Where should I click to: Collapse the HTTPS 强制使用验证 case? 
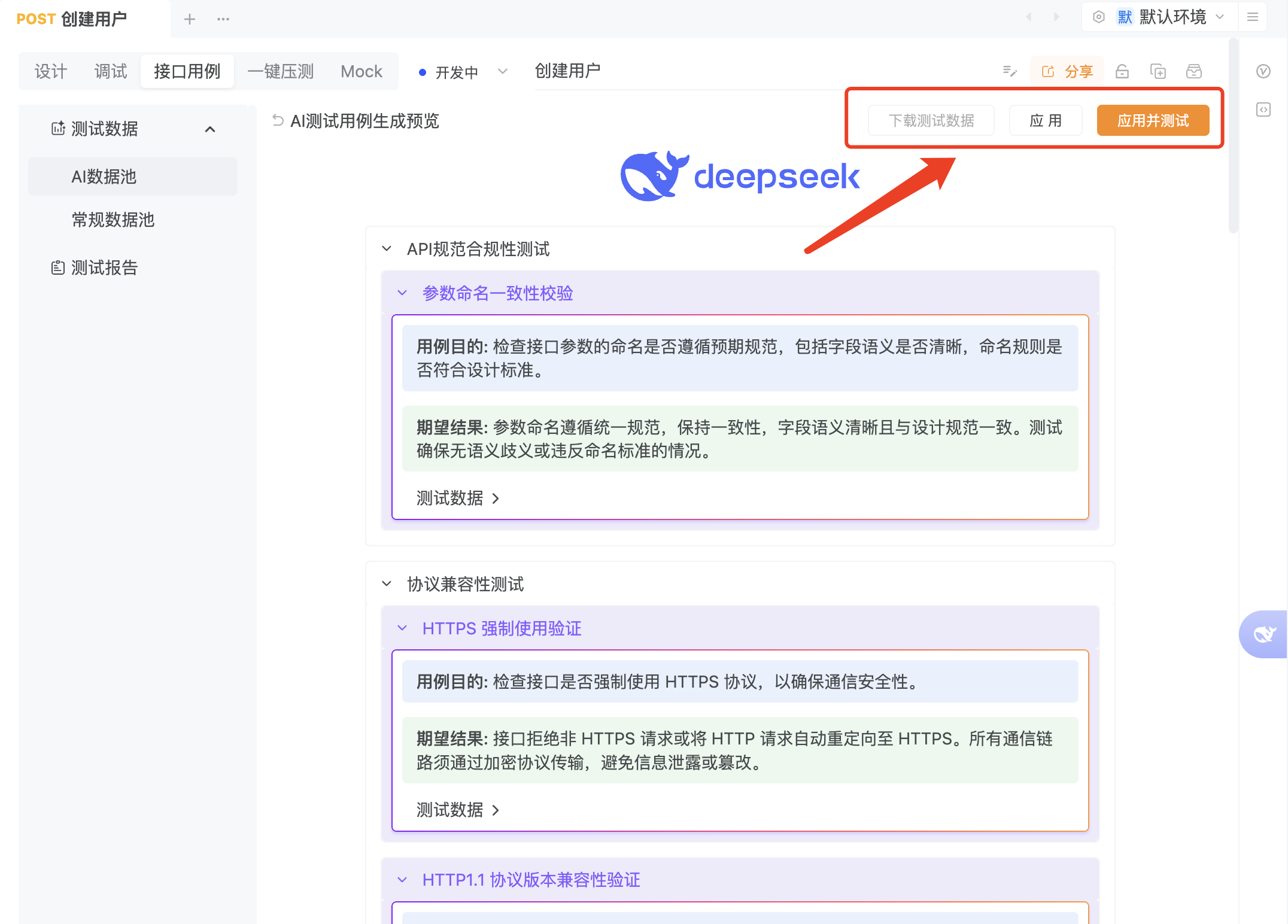[x=402, y=628]
